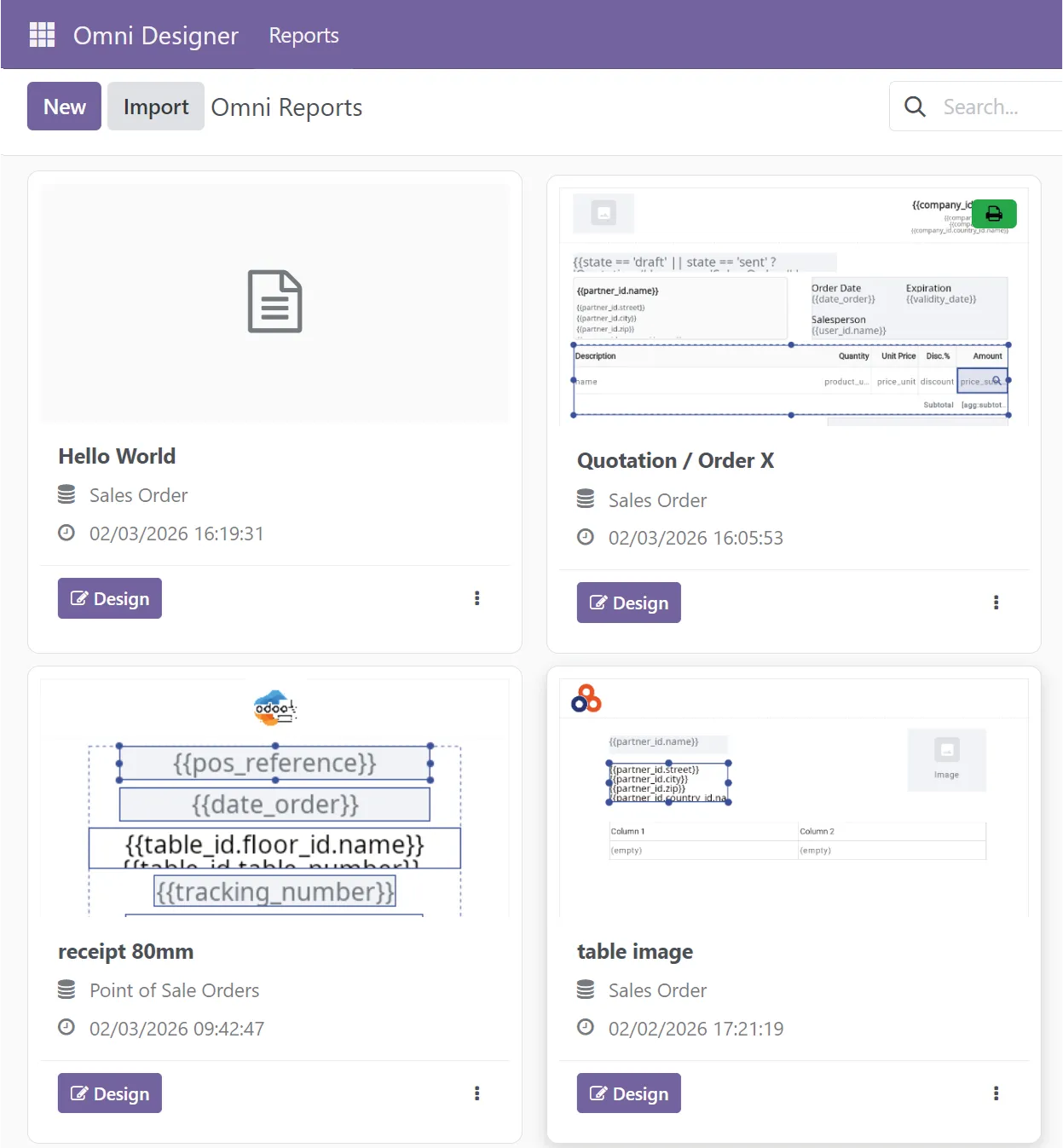Click the database icon beside Point of Sale Orders
1063x1148 pixels.
tap(66, 989)
